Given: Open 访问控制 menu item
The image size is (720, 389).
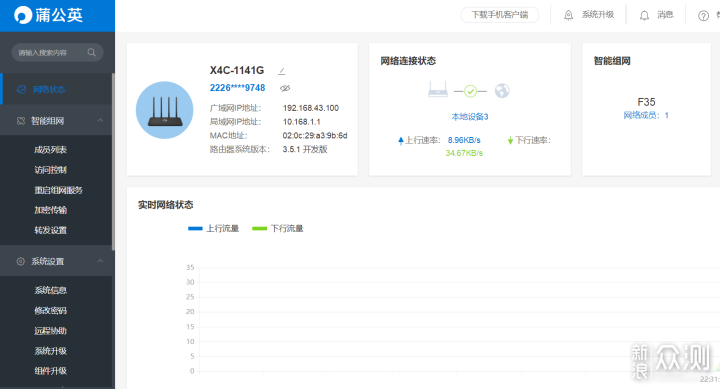Looking at the screenshot, I should pos(51,170).
